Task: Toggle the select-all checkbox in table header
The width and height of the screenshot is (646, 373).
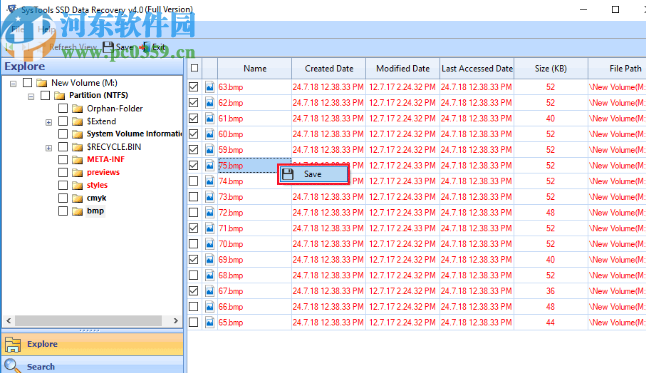Action: pyautogui.click(x=194, y=68)
